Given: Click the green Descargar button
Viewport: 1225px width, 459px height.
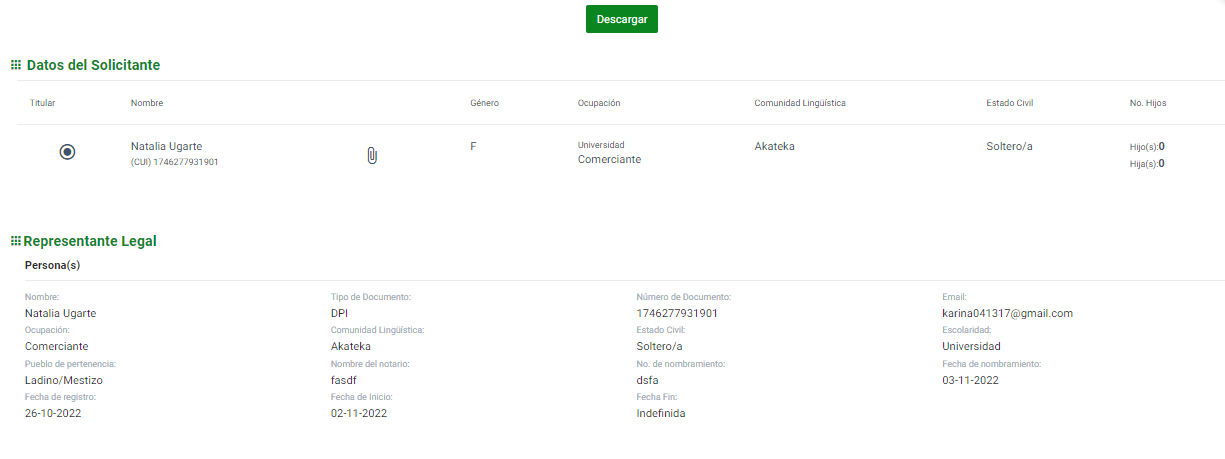Looking at the screenshot, I should click(x=621, y=19).
